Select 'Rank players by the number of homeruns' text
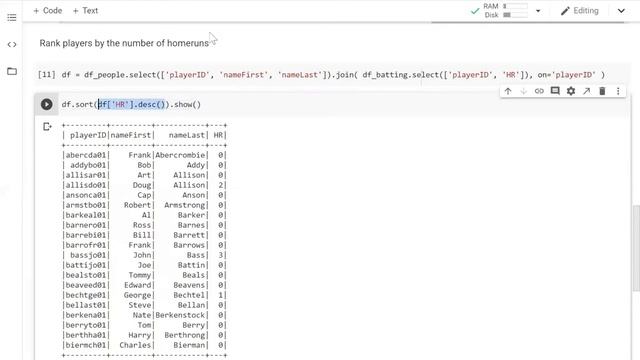640x360 pixels. (x=124, y=43)
